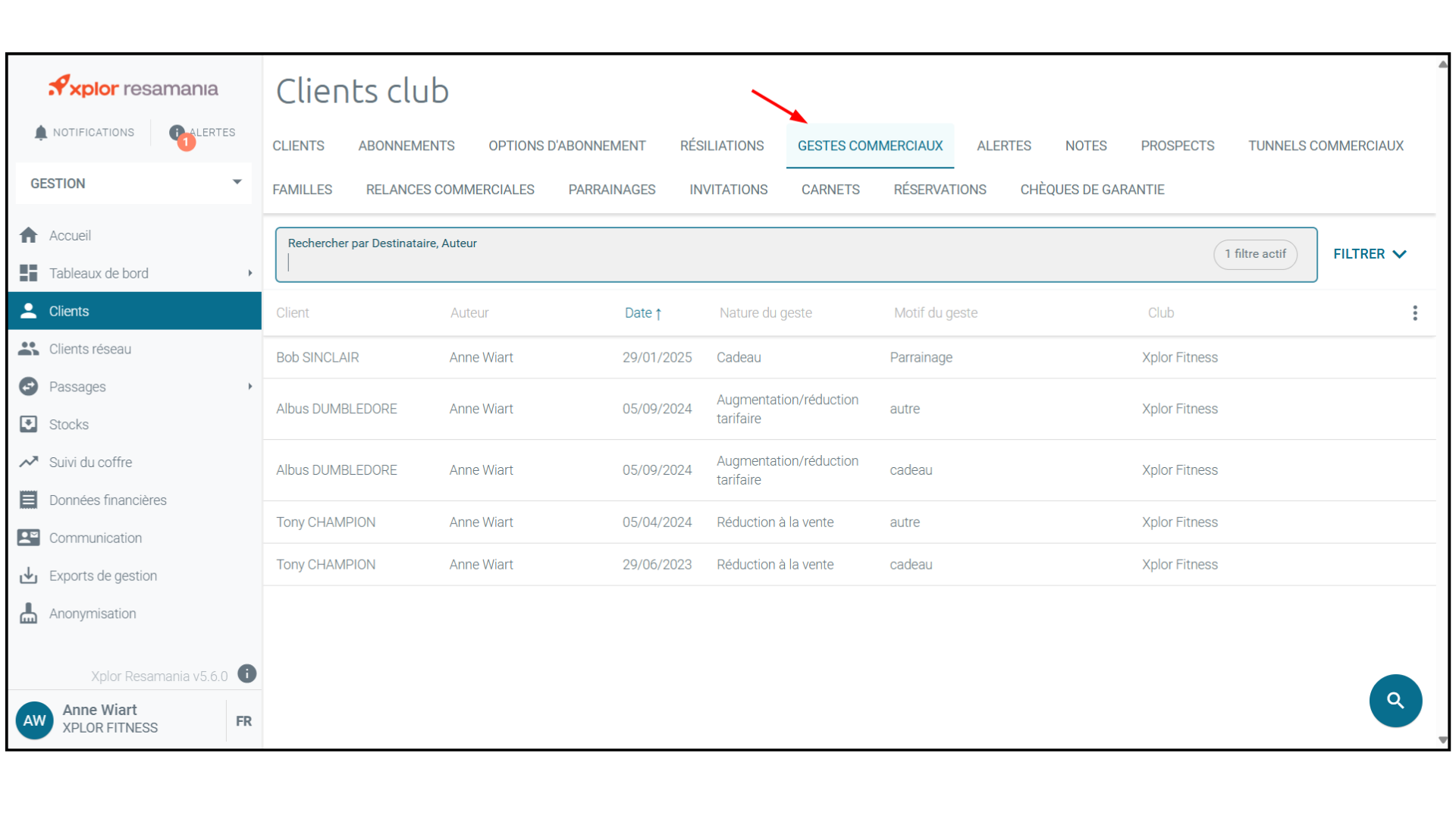The height and width of the screenshot is (819, 1456).
Task: Click the Notifications bell icon
Action: tap(41, 133)
